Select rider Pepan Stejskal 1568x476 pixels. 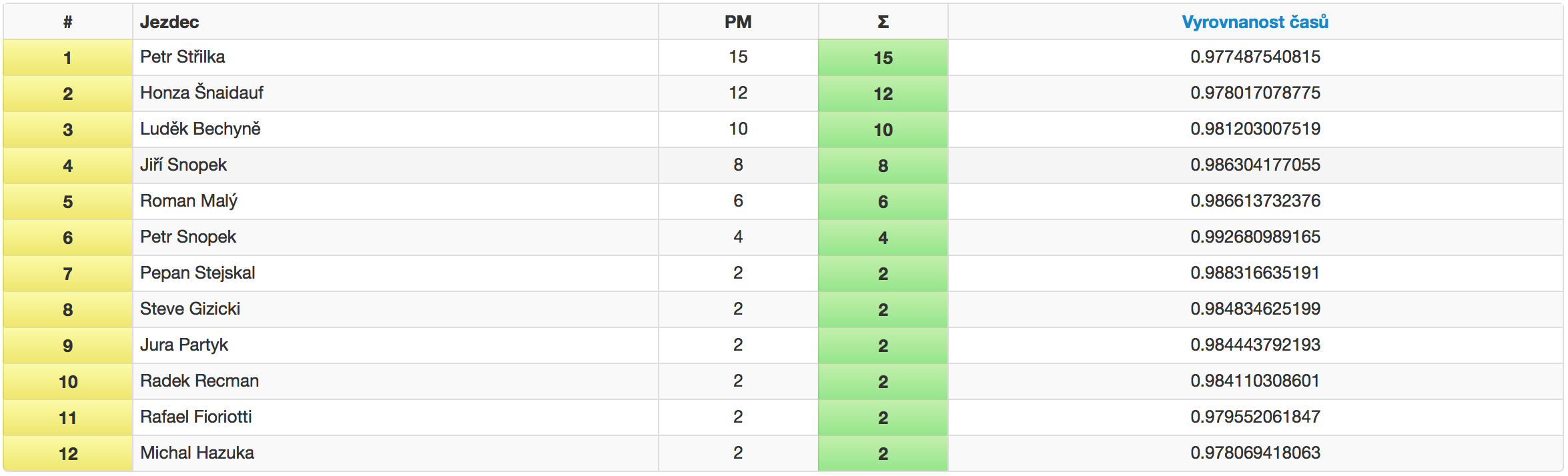(x=198, y=273)
